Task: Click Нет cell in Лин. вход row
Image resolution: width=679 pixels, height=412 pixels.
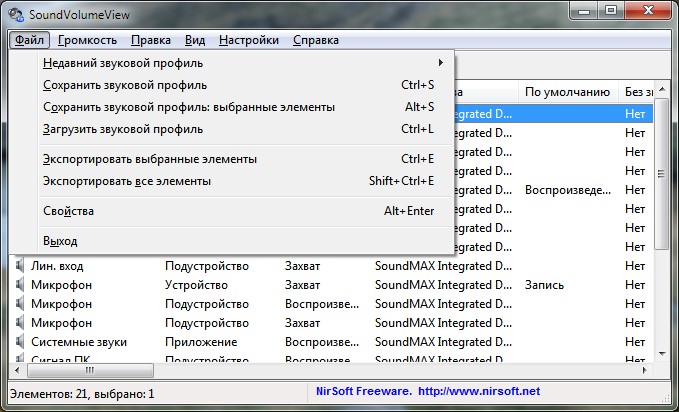Action: [635, 266]
